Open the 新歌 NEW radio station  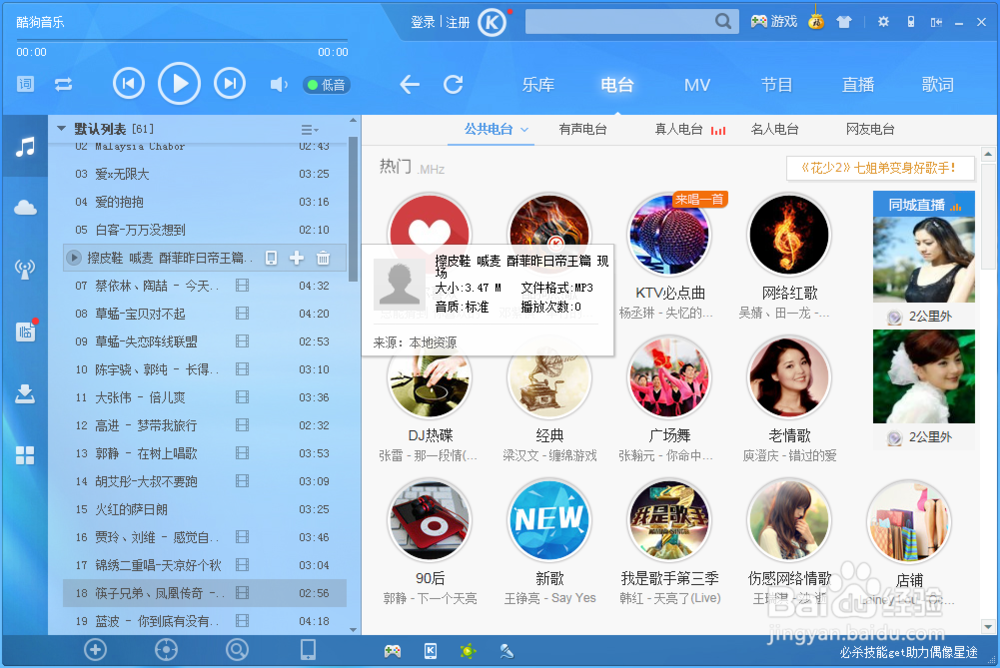point(549,521)
